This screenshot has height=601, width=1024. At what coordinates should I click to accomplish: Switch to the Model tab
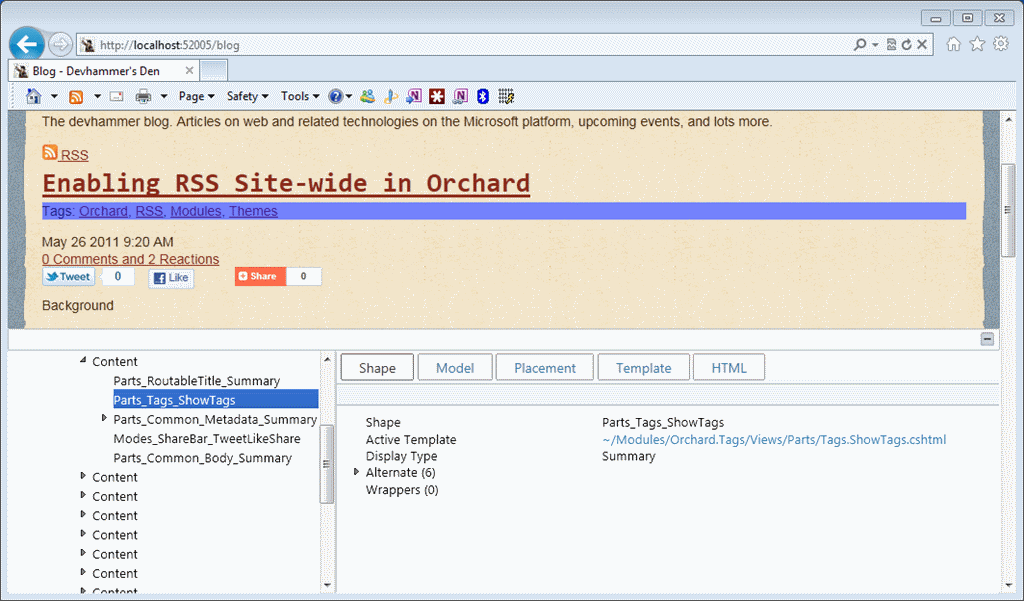click(x=455, y=368)
